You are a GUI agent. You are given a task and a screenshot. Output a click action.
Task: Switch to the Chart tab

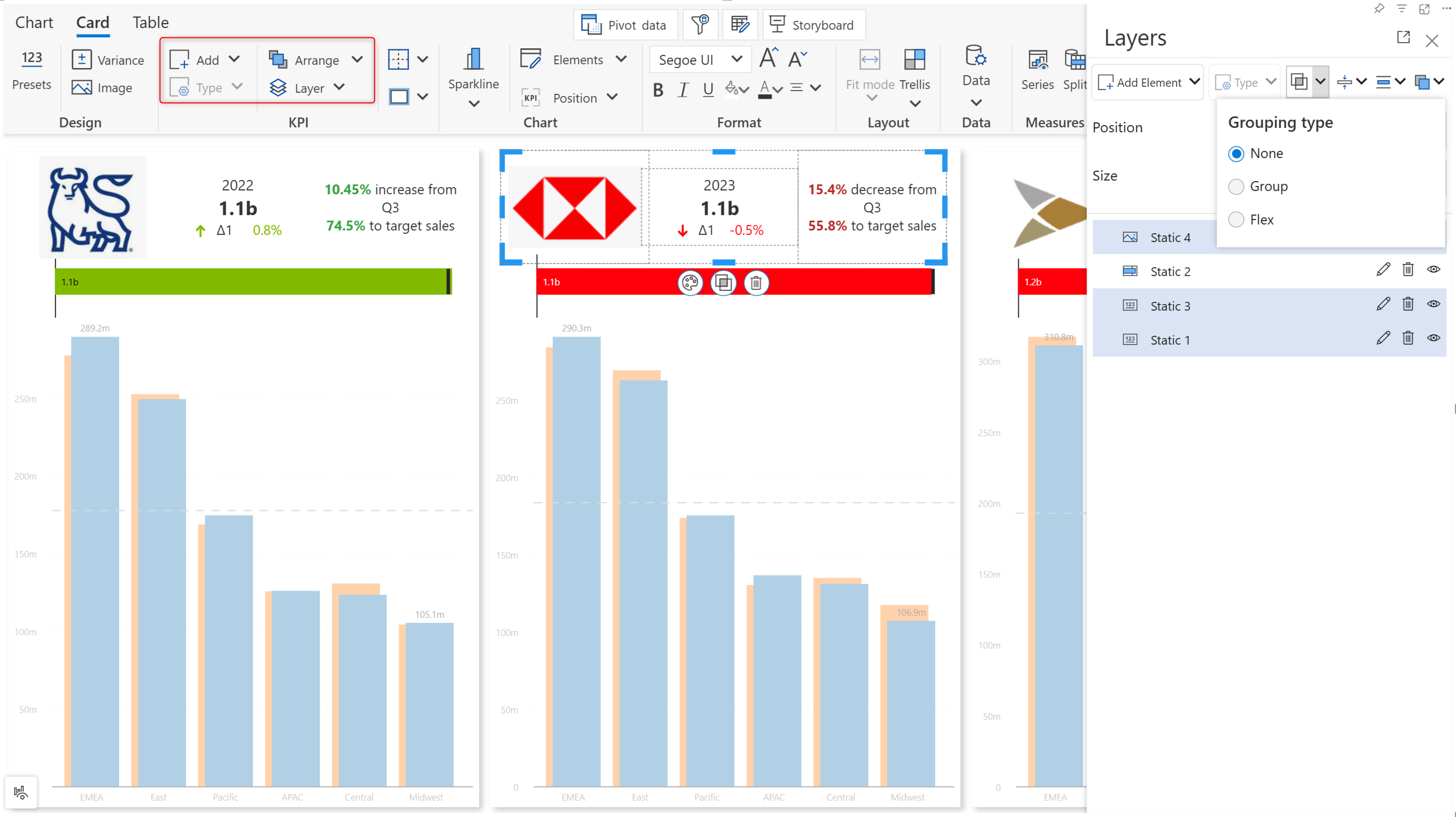[x=34, y=22]
